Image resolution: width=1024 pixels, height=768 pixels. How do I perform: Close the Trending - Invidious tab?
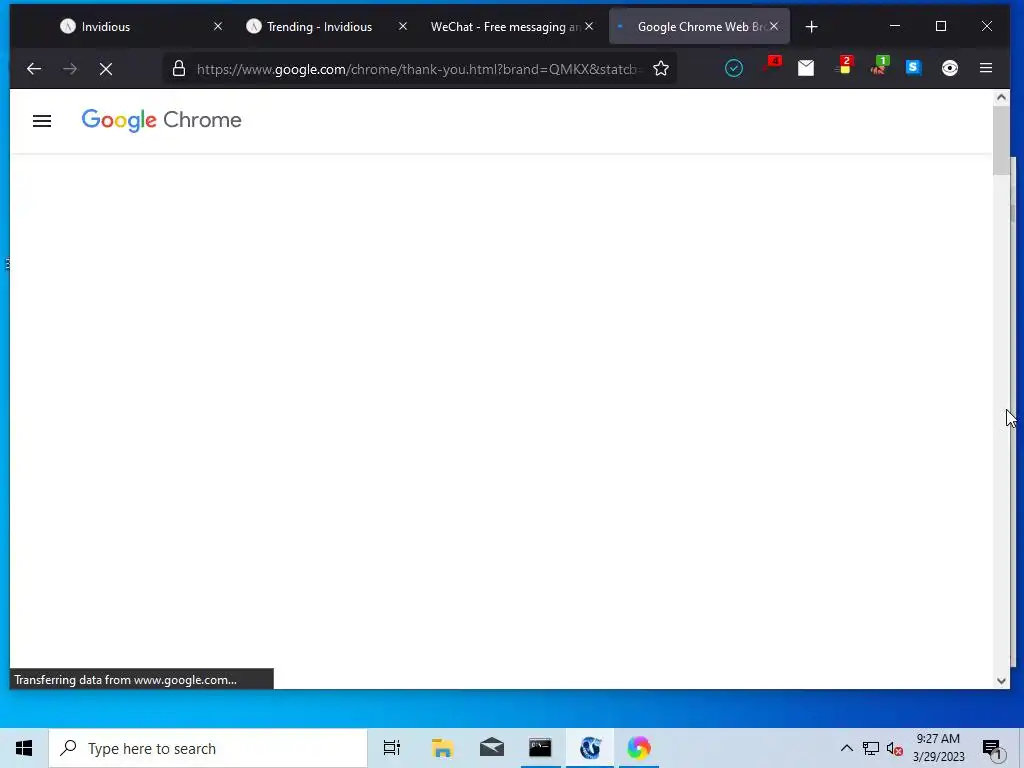[x=403, y=26]
